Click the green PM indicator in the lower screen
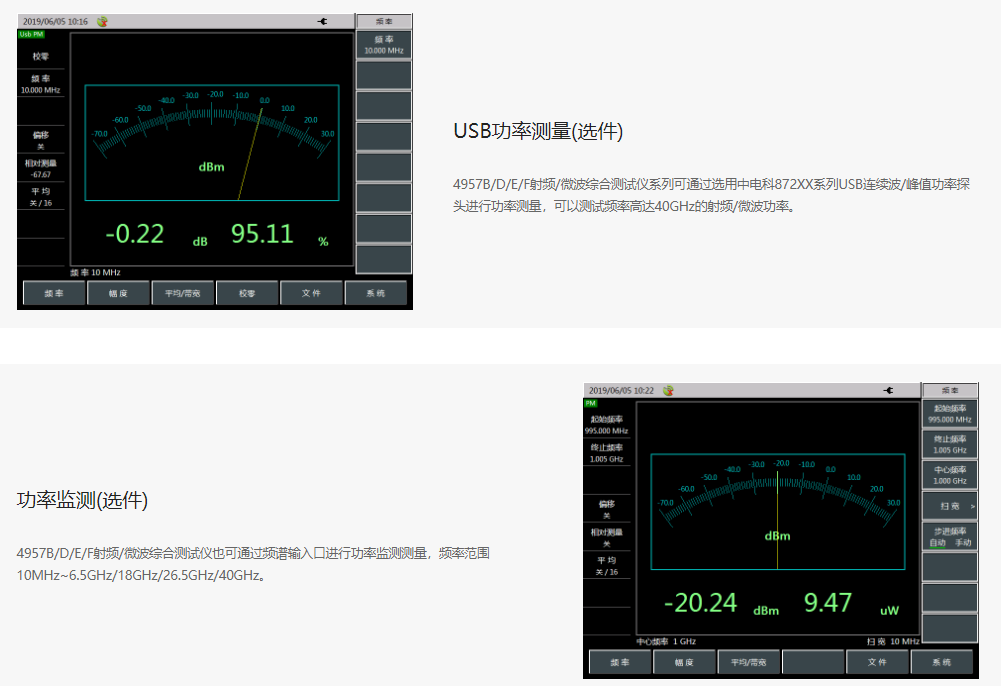Viewport: 1001px width, 686px height. click(590, 403)
